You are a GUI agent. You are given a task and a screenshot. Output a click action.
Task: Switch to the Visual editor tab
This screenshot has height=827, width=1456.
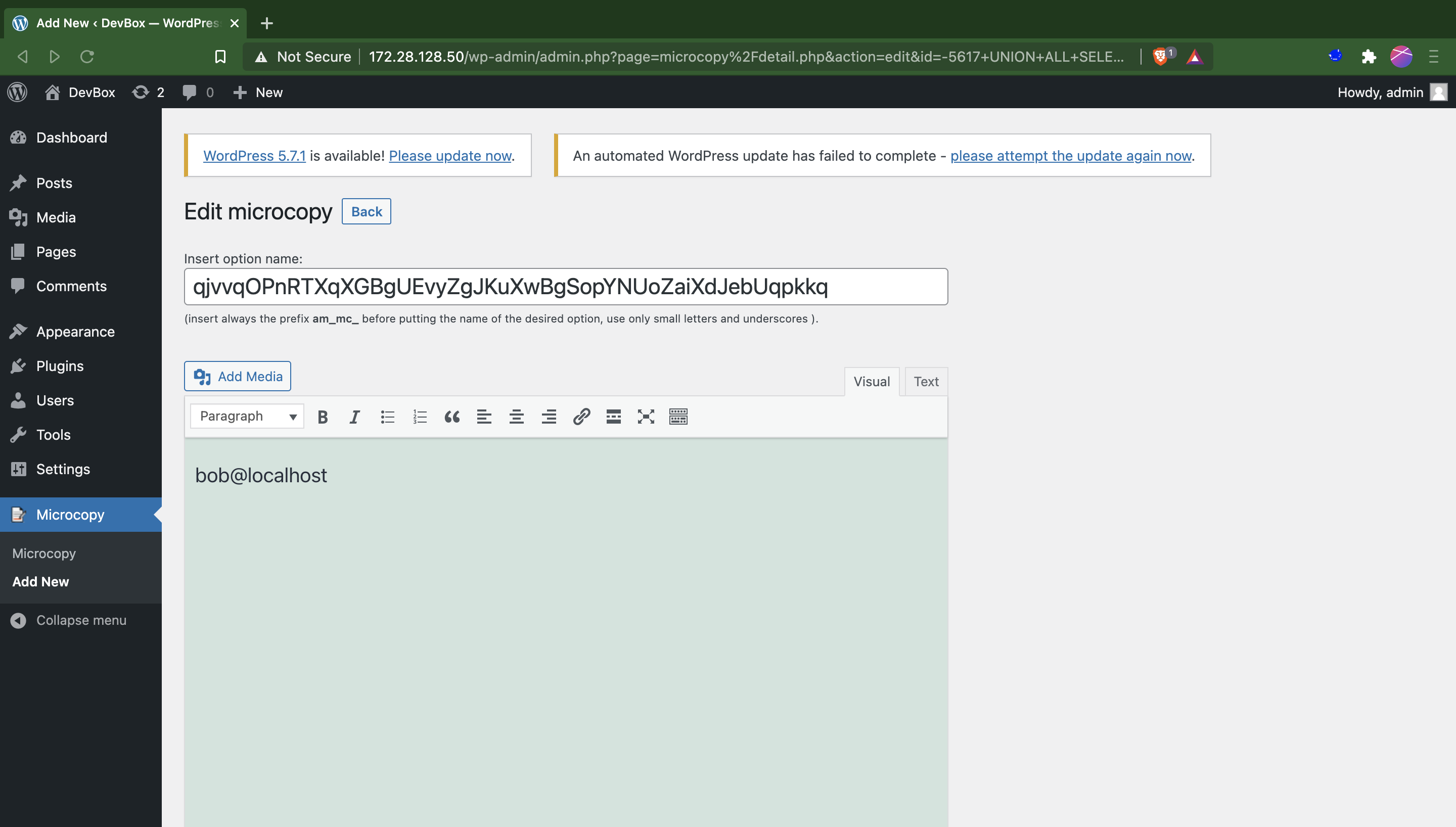(x=871, y=381)
